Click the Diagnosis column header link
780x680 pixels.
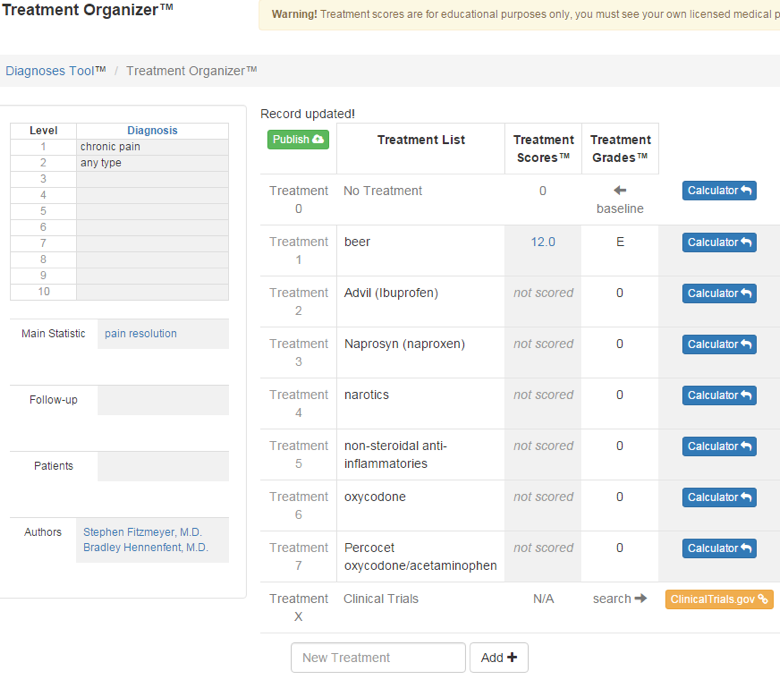point(152,131)
